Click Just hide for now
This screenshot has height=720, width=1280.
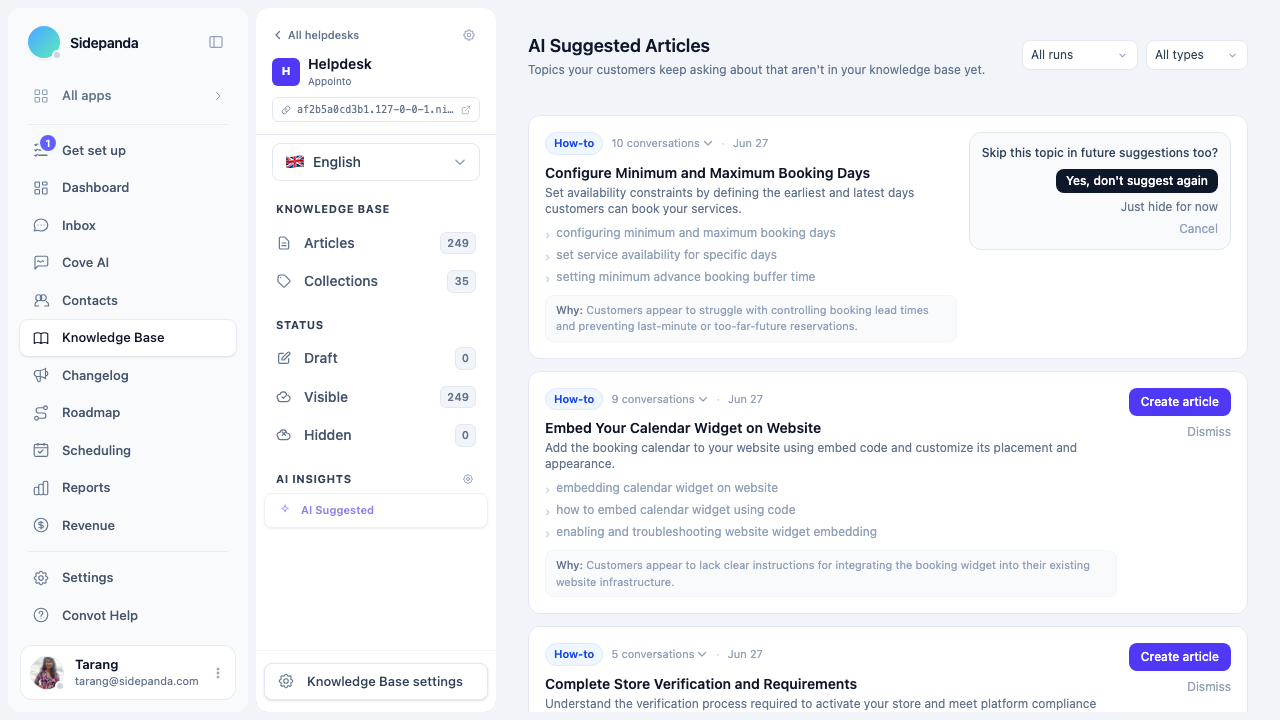1169,207
